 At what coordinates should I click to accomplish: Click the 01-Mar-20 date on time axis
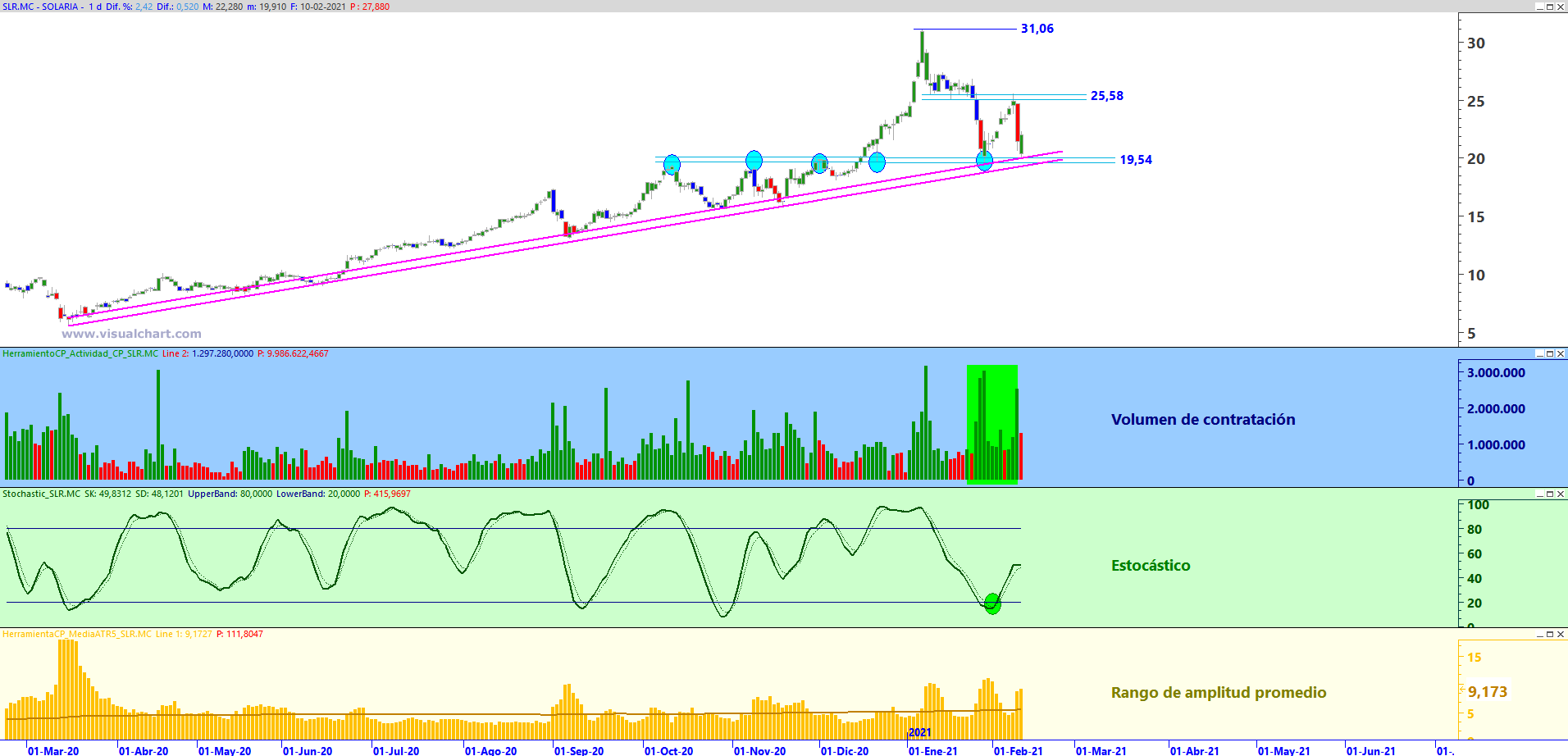pos(53,750)
